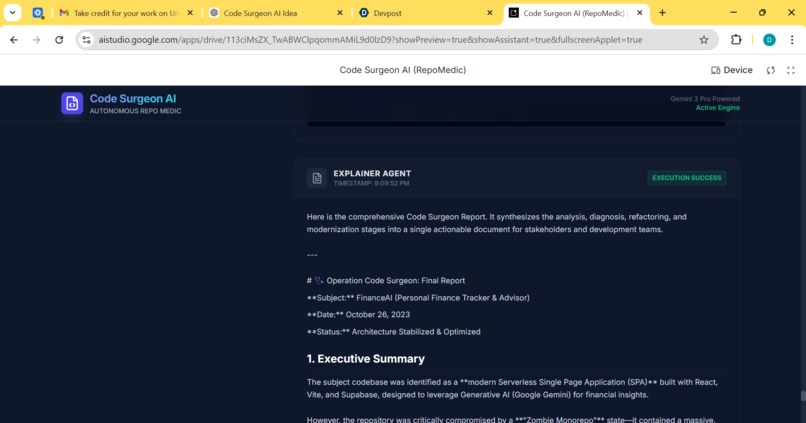Viewport: 806px width, 423px height.
Task: Bookmark this page with the star icon
Action: [x=704, y=40]
